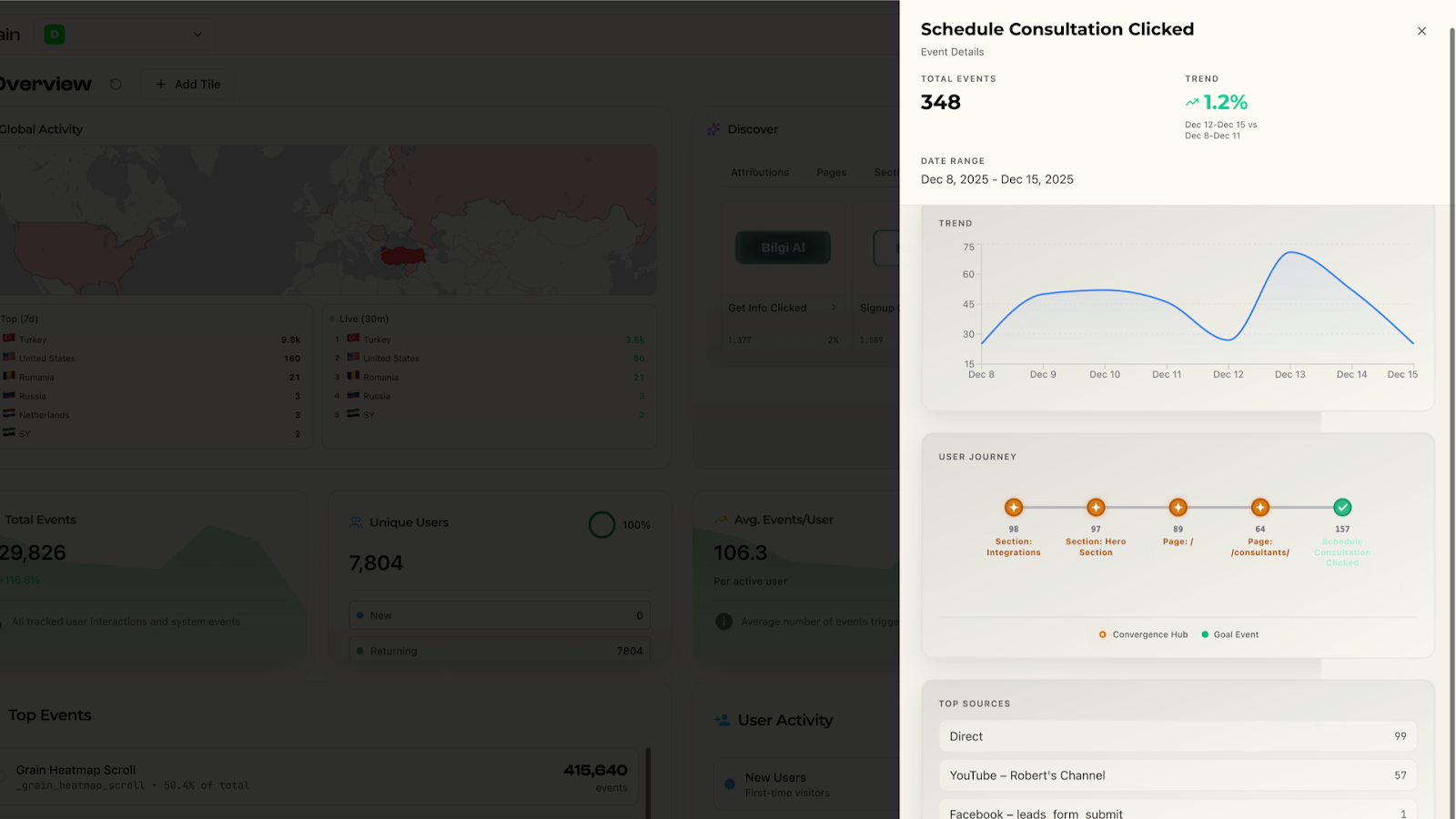Click the Add Tile button
1456x819 pixels.
coord(187,84)
